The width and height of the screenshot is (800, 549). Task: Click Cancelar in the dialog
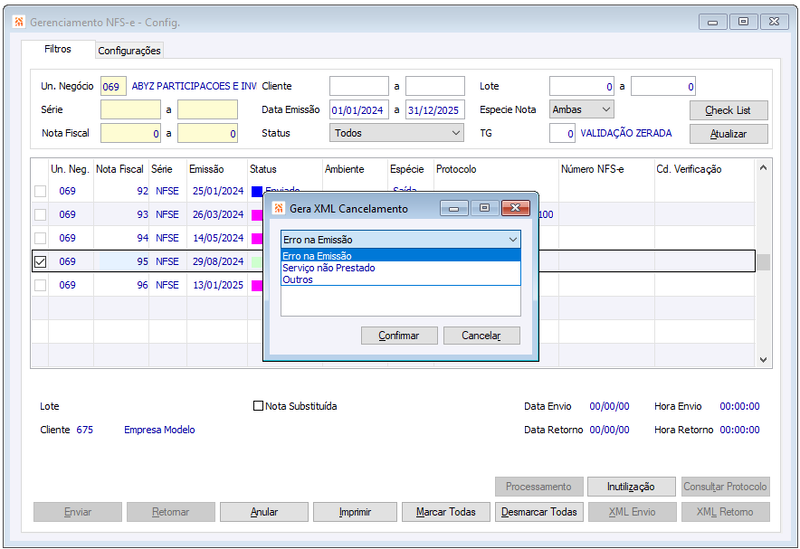click(481, 336)
